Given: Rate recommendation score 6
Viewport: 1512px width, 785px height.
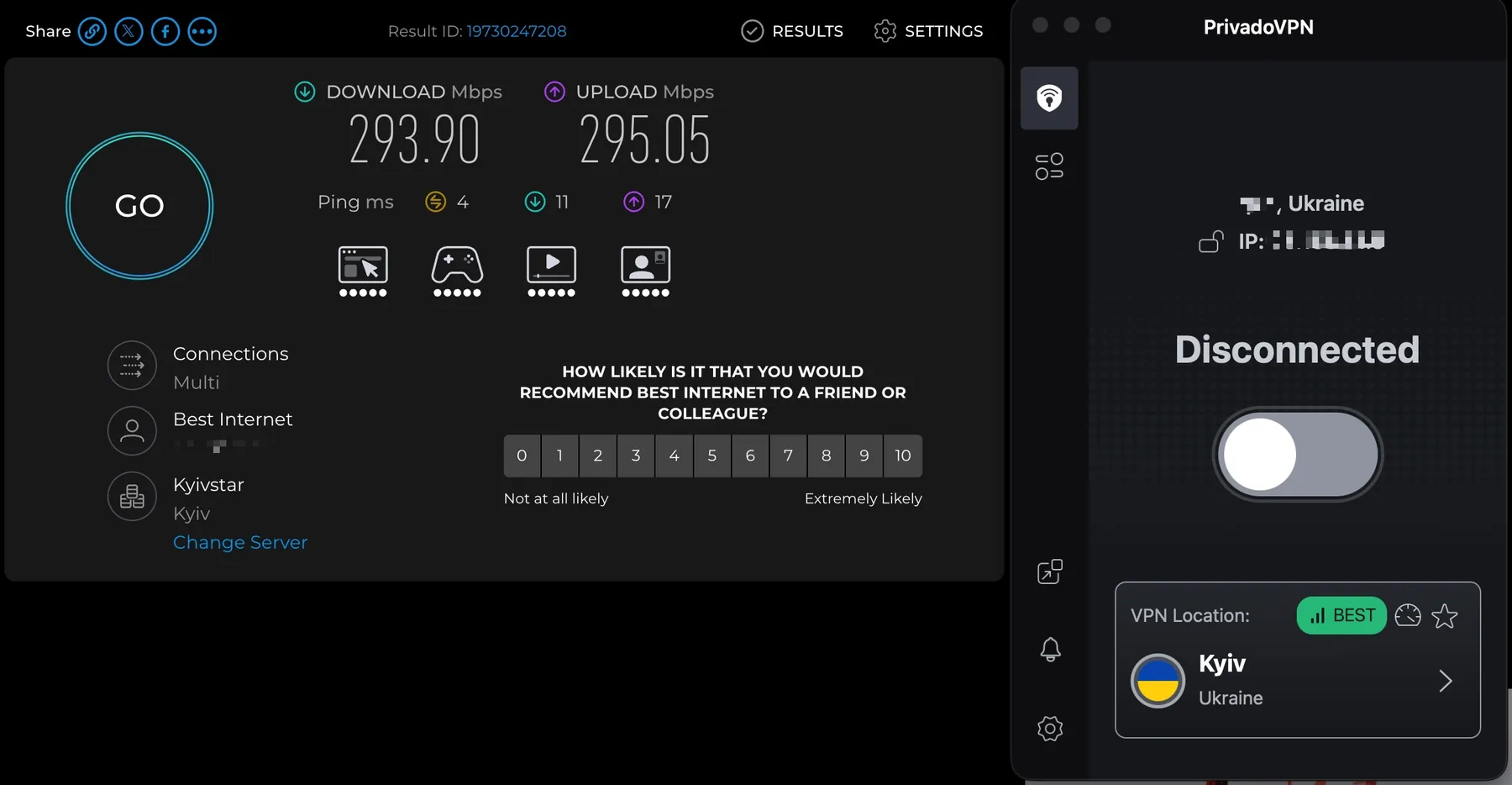Looking at the screenshot, I should pos(750,456).
